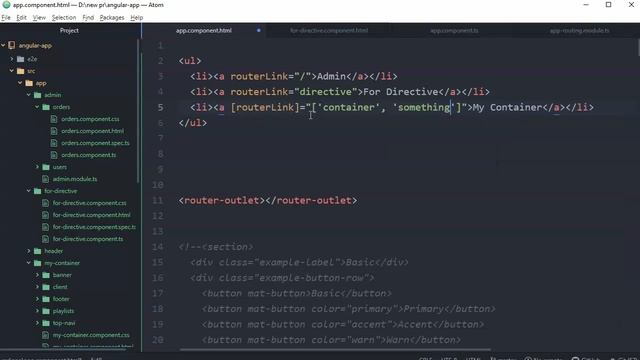
Task: Click the footer folder icon
Action: coord(46,299)
